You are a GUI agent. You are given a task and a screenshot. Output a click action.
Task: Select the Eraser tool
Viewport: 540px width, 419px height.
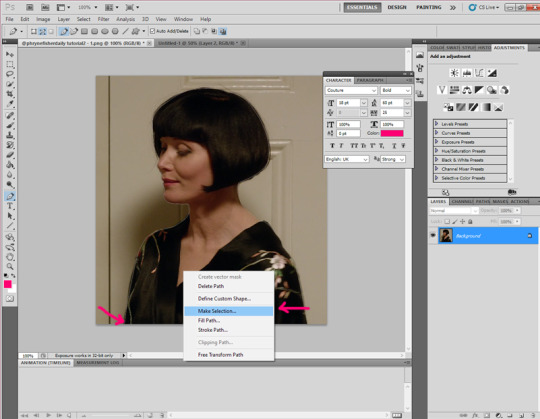click(10, 155)
